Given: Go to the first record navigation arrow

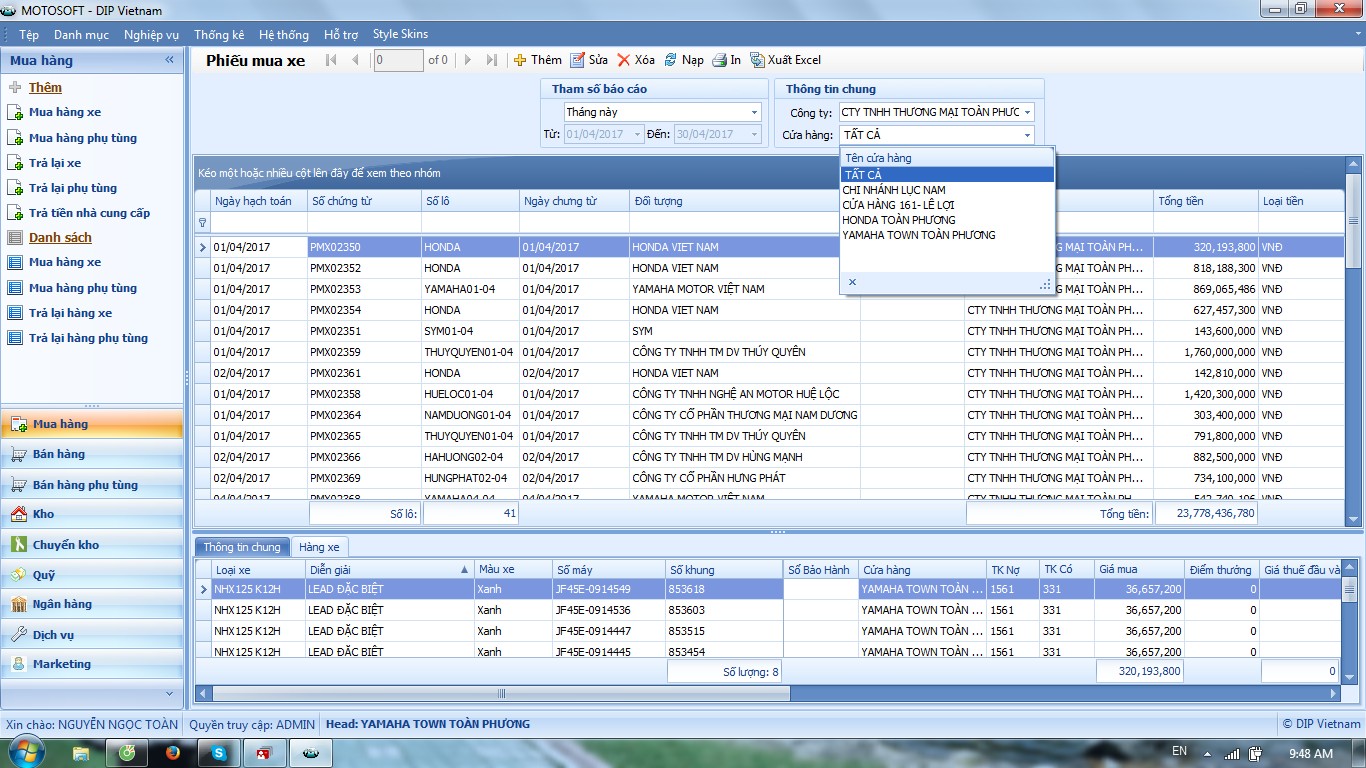Looking at the screenshot, I should tap(332, 60).
